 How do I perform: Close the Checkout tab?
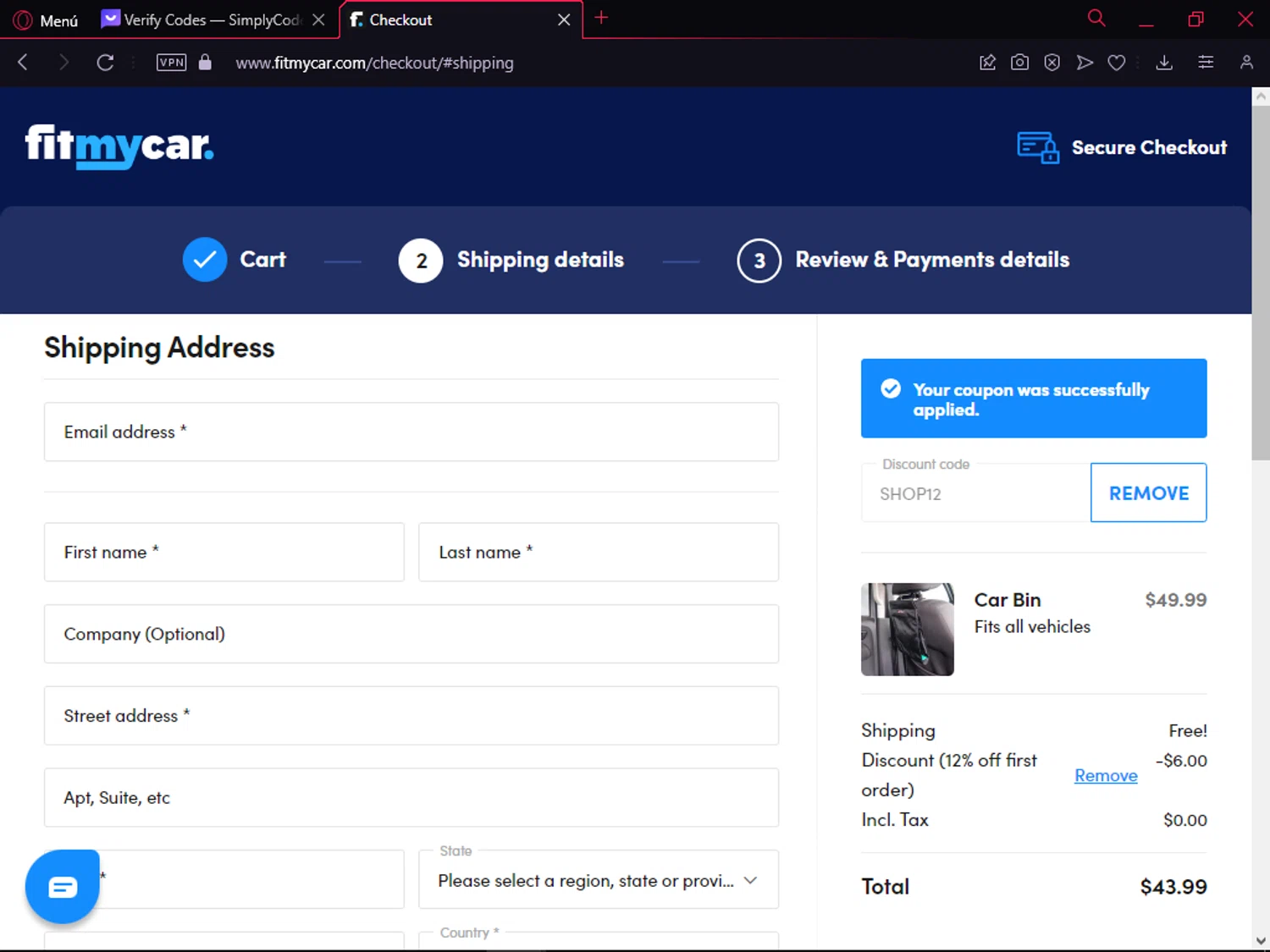click(x=564, y=19)
